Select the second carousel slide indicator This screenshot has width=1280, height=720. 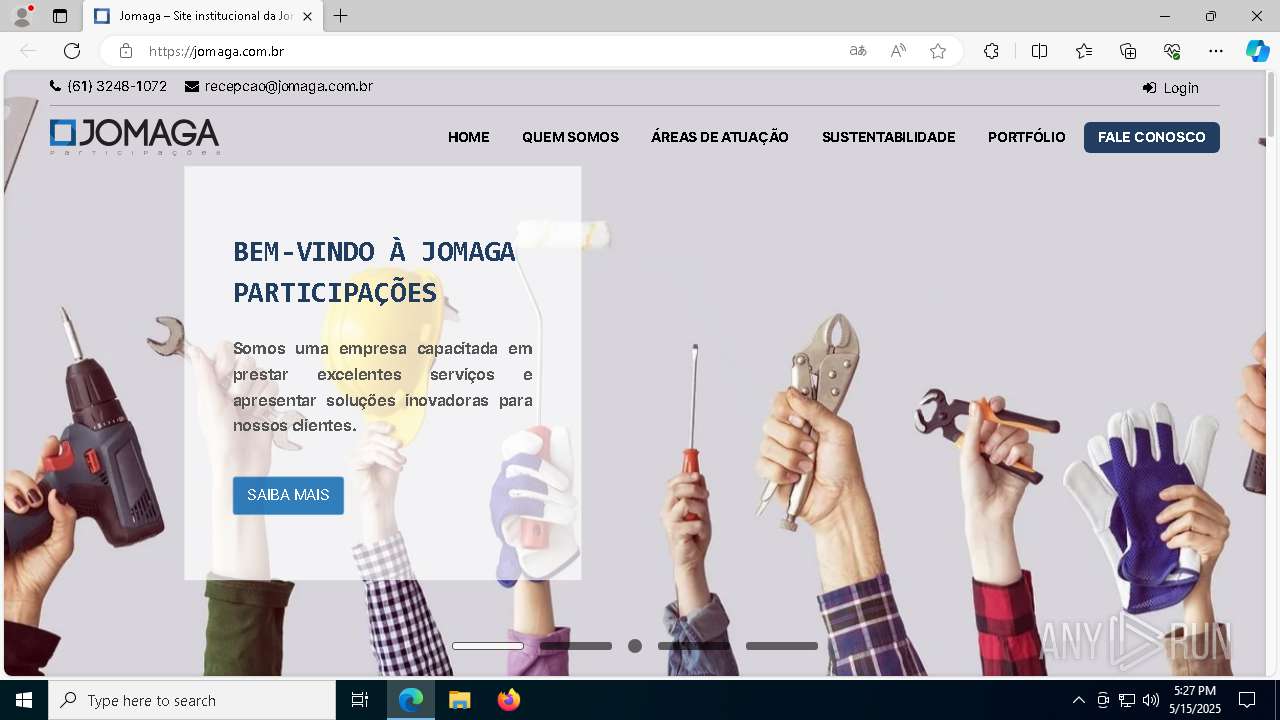pos(576,646)
